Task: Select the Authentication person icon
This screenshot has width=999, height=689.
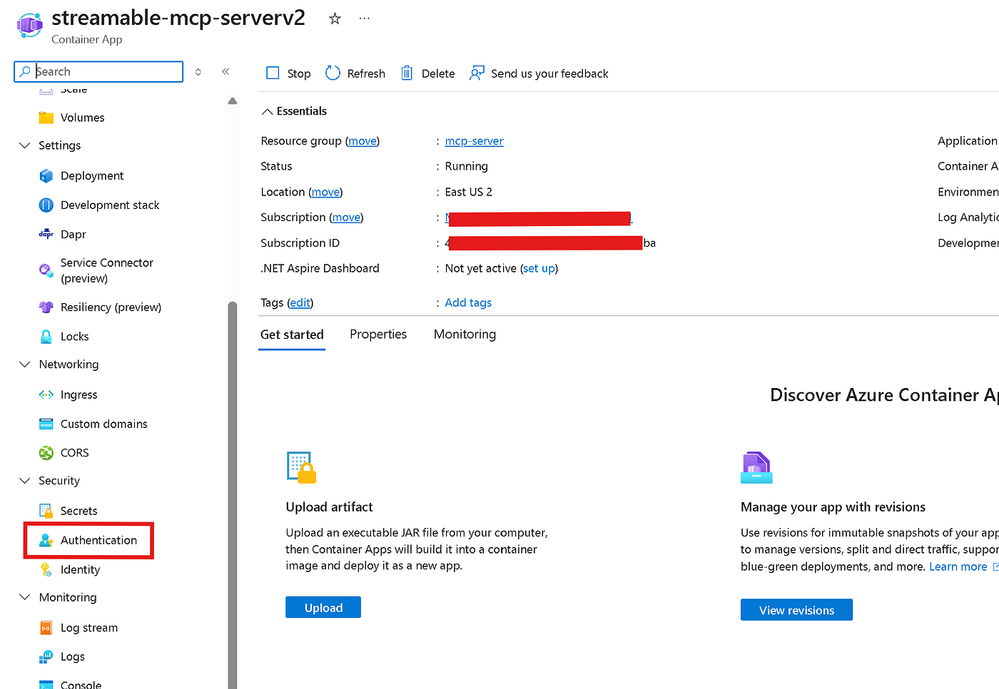Action: pyautogui.click(x=46, y=540)
